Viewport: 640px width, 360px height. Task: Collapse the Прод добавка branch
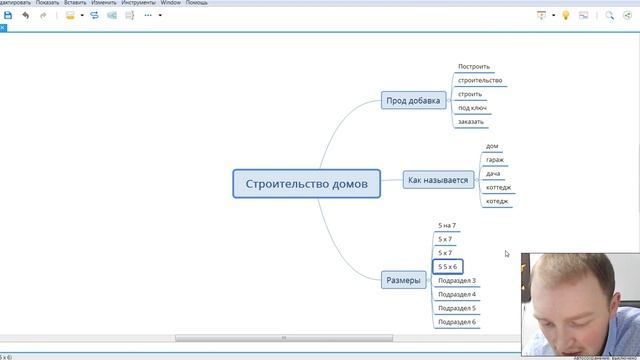pos(449,100)
